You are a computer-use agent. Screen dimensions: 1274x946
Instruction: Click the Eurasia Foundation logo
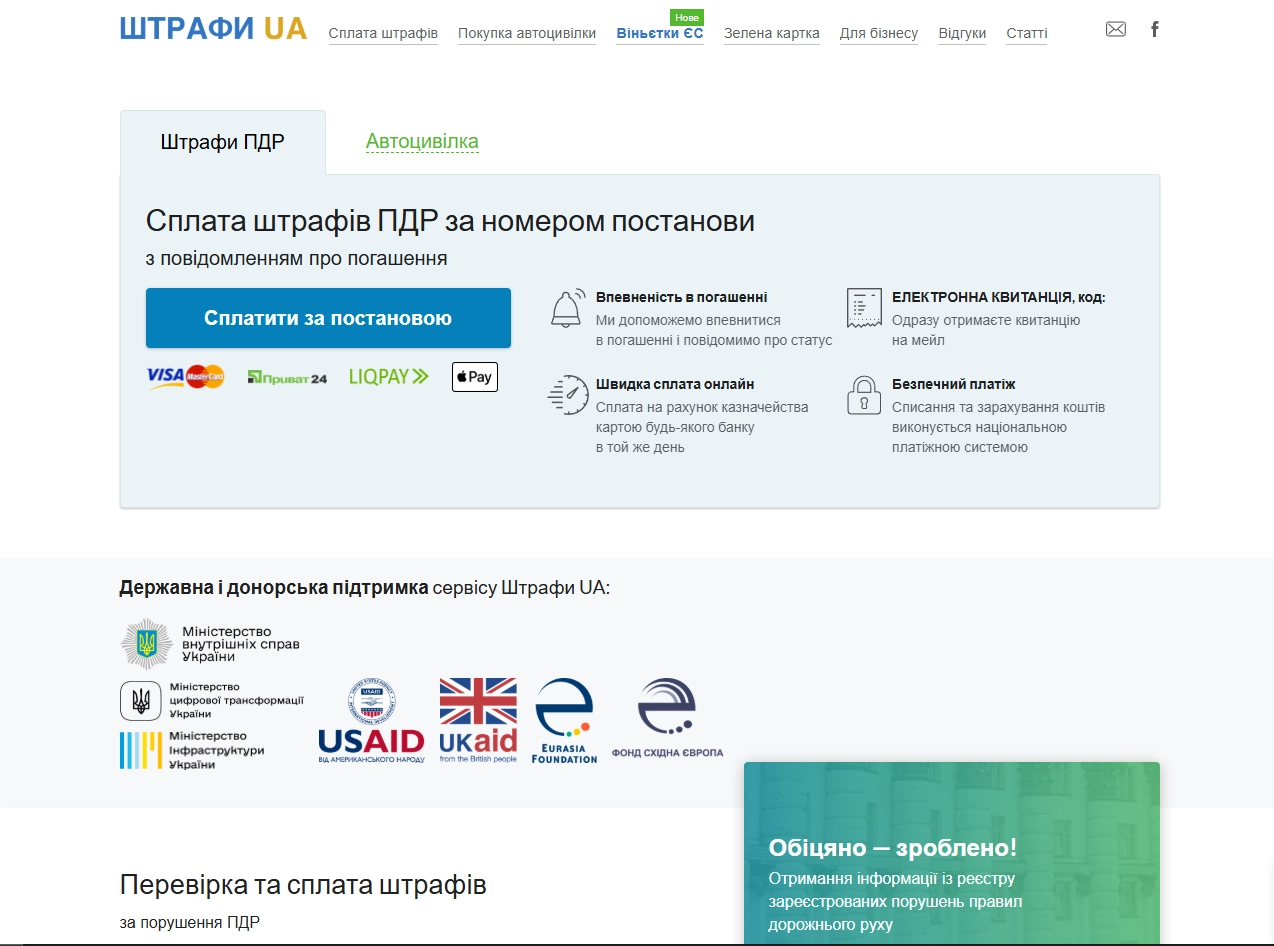565,720
